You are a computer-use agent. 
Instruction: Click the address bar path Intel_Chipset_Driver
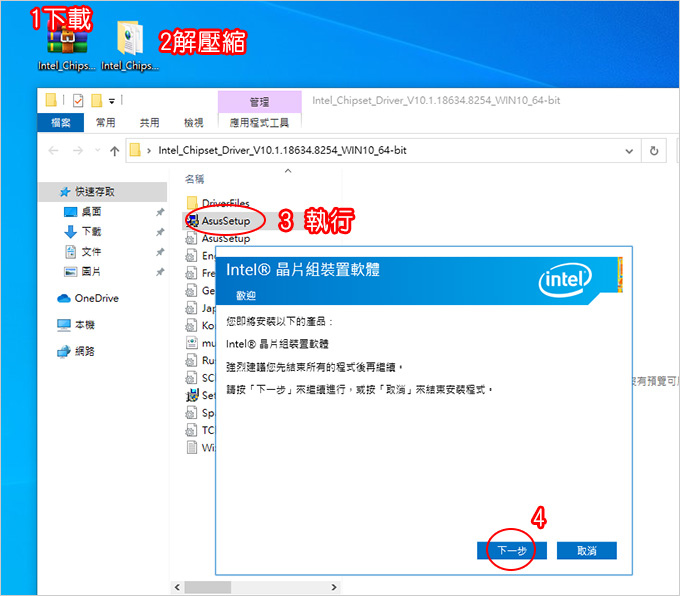pyautogui.click(x=282, y=151)
